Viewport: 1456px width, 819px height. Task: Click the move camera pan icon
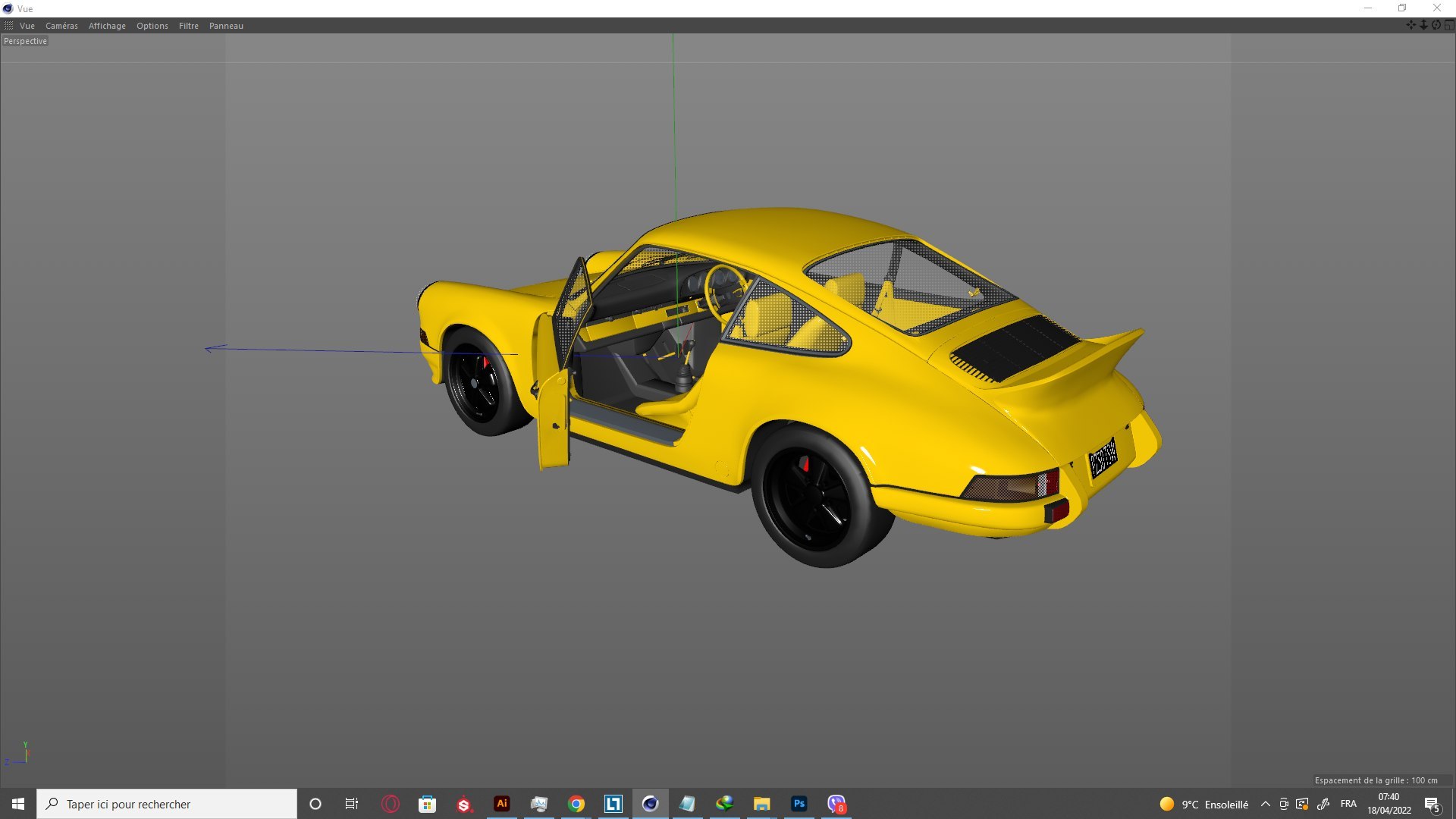(1411, 25)
